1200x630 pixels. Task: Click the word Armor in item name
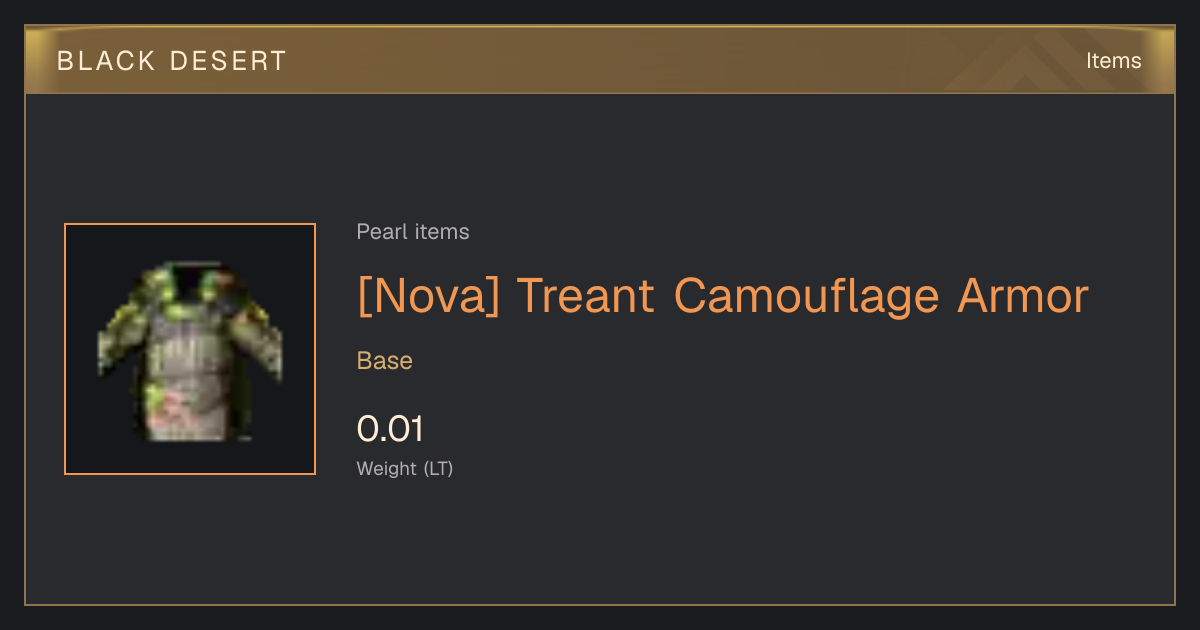pyautogui.click(x=1023, y=296)
